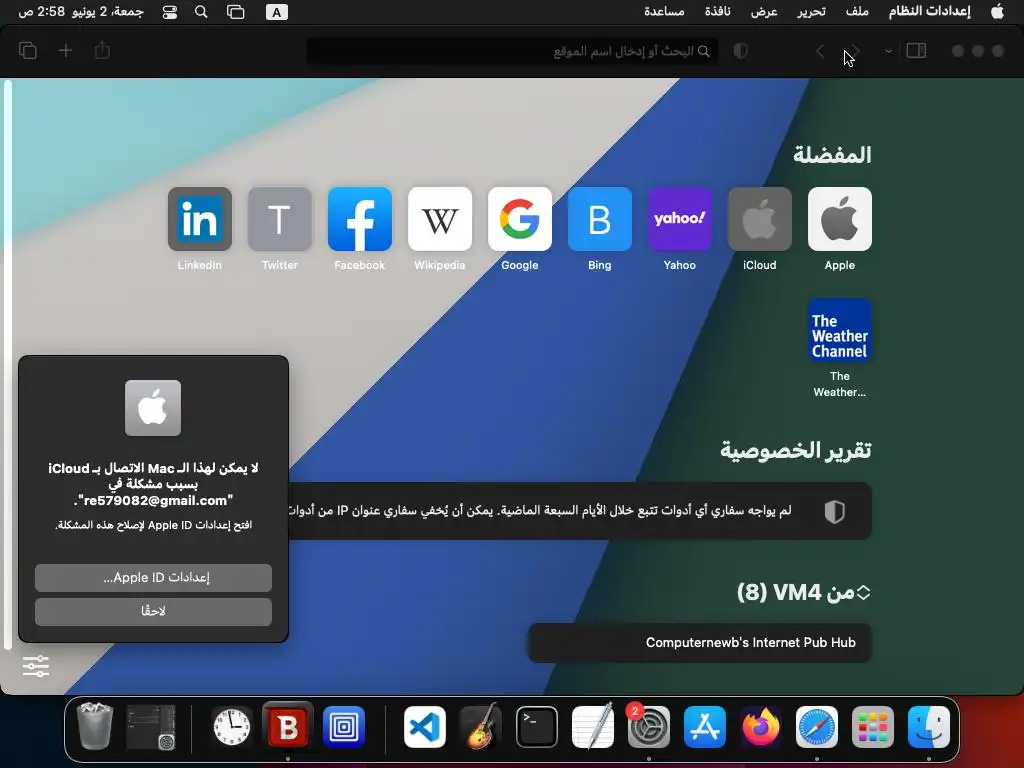Open the تحرير (Edit) menu
The height and width of the screenshot is (768, 1024).
tap(811, 12)
